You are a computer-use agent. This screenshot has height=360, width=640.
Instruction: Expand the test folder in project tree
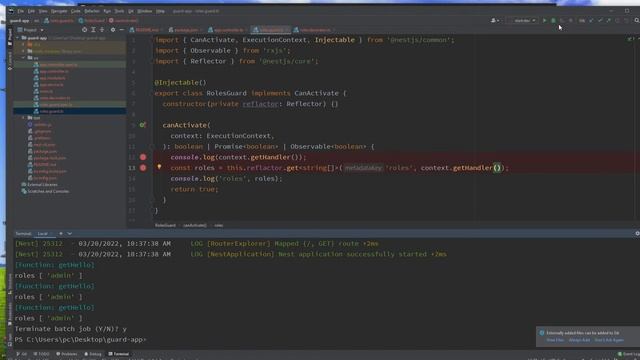point(24,118)
